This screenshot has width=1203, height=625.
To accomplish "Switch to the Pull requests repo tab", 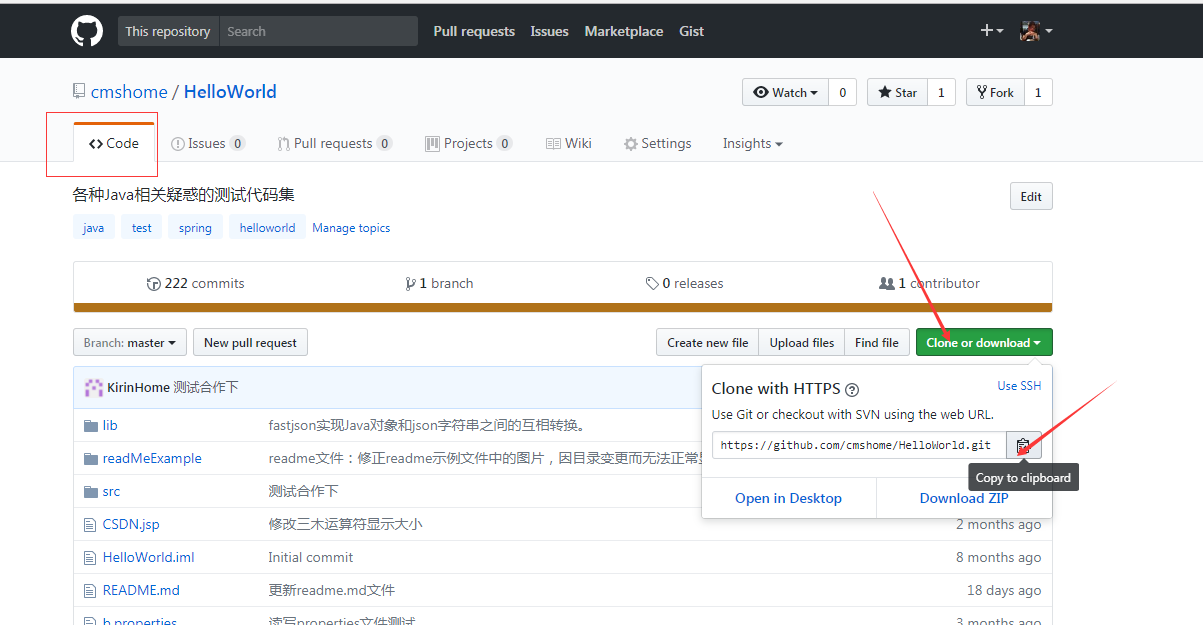I will click(335, 143).
